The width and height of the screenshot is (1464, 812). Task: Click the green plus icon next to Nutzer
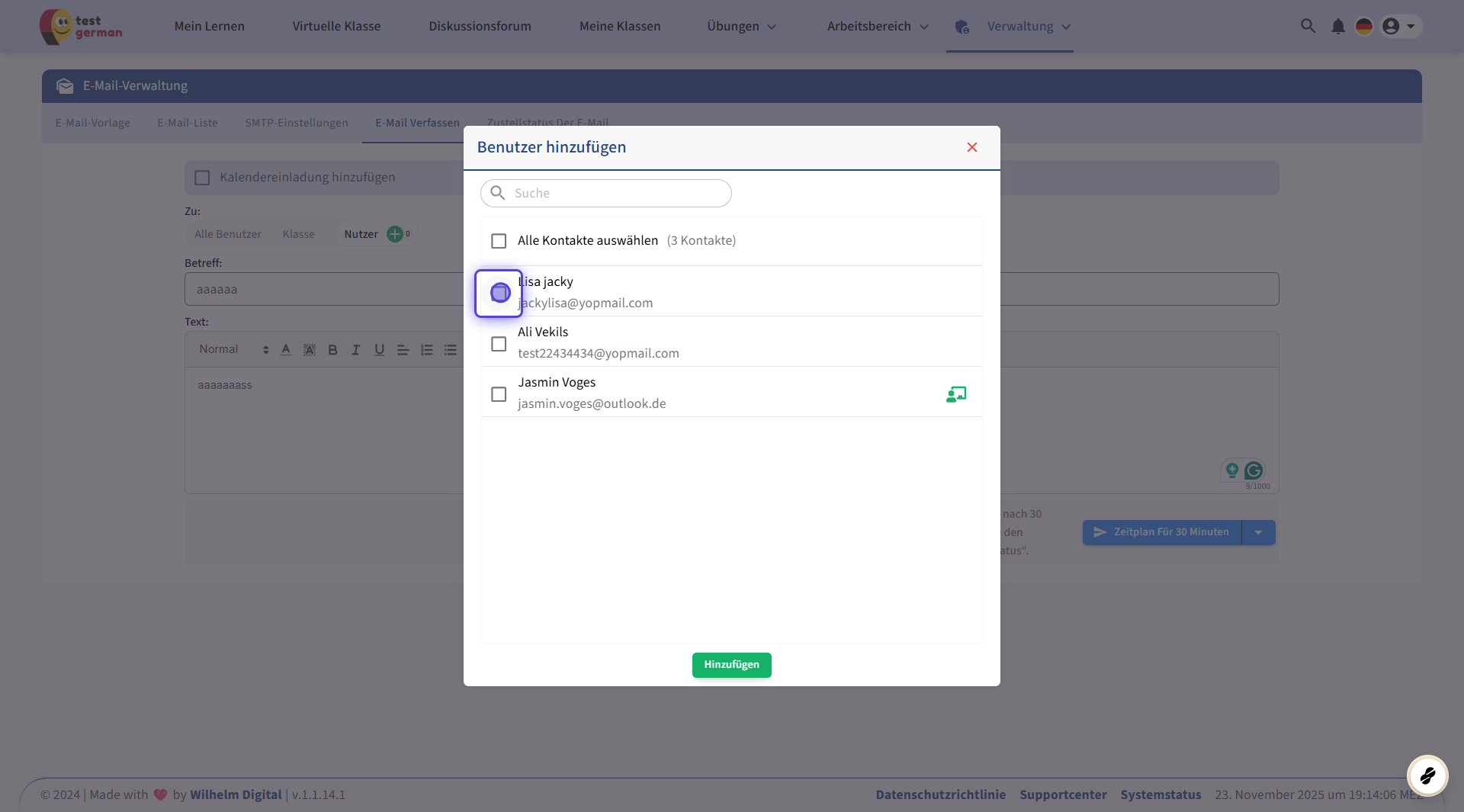394,234
